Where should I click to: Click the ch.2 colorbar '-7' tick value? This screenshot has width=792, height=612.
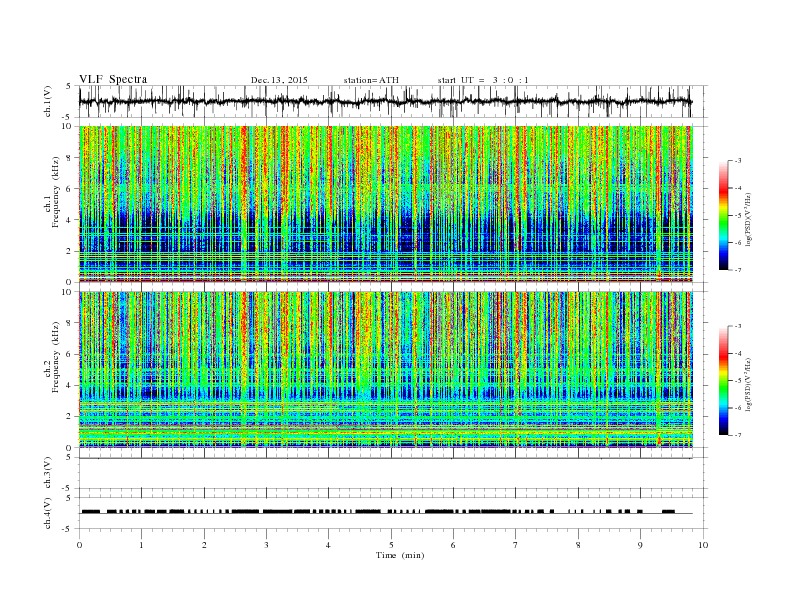pyautogui.click(x=737, y=435)
